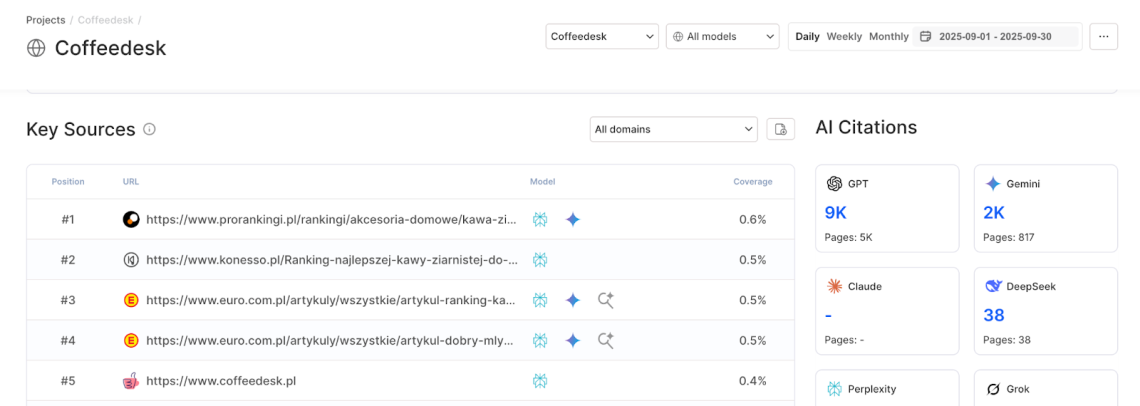This screenshot has width=1140, height=406.
Task: Open the prorankingi.pl URL in row #1
Action: click(x=332, y=219)
